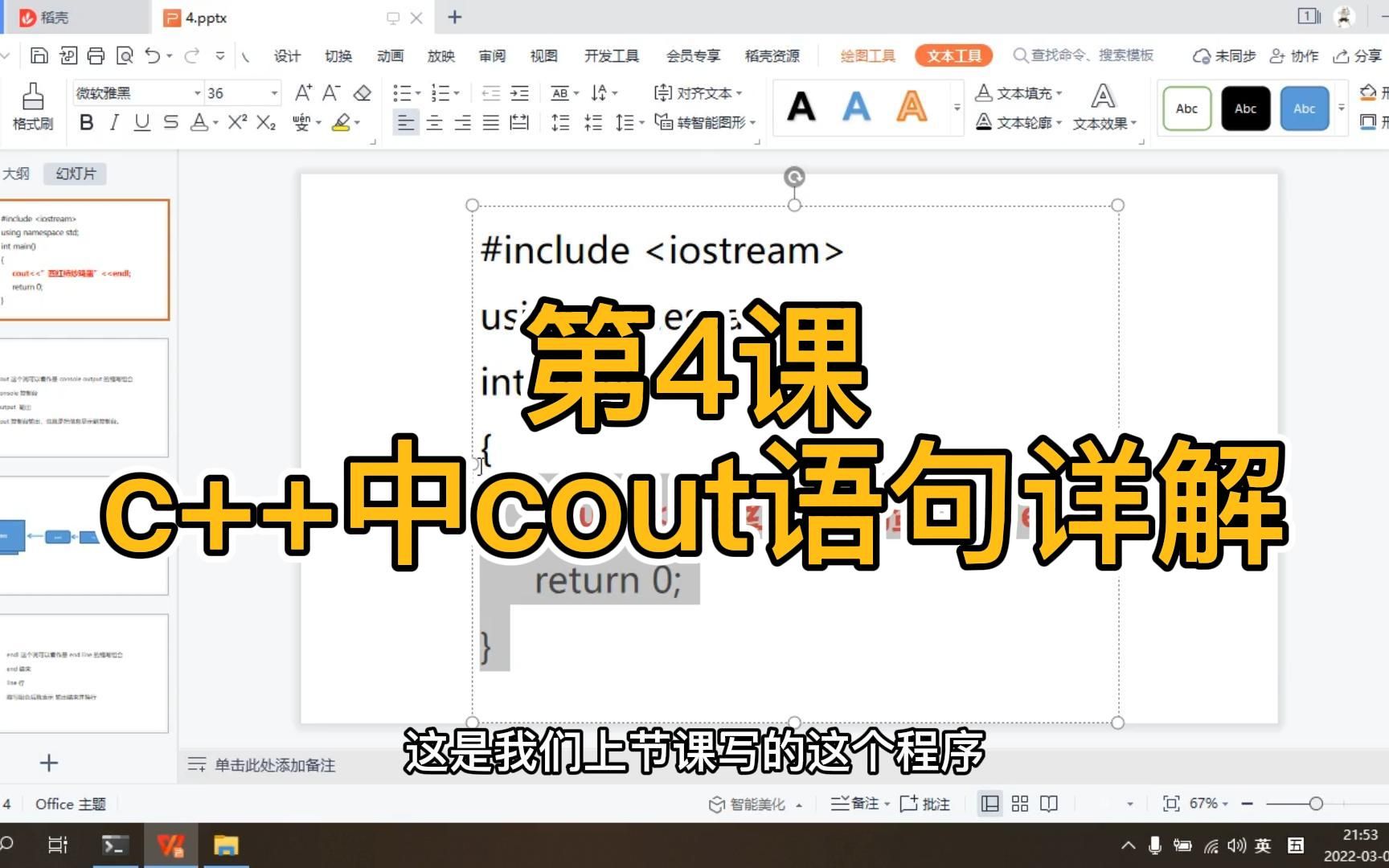The image size is (1389, 868).
Task: Decrease indent level icon
Action: pos(490,93)
